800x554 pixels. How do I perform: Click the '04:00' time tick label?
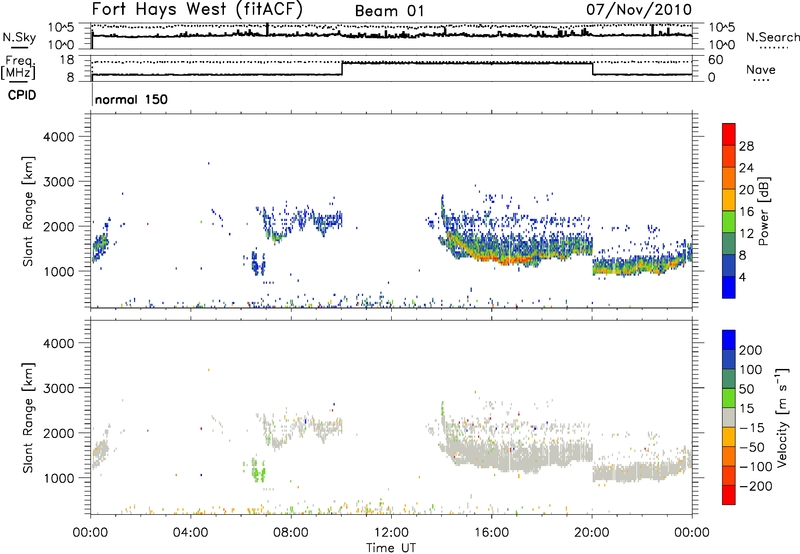(x=191, y=533)
